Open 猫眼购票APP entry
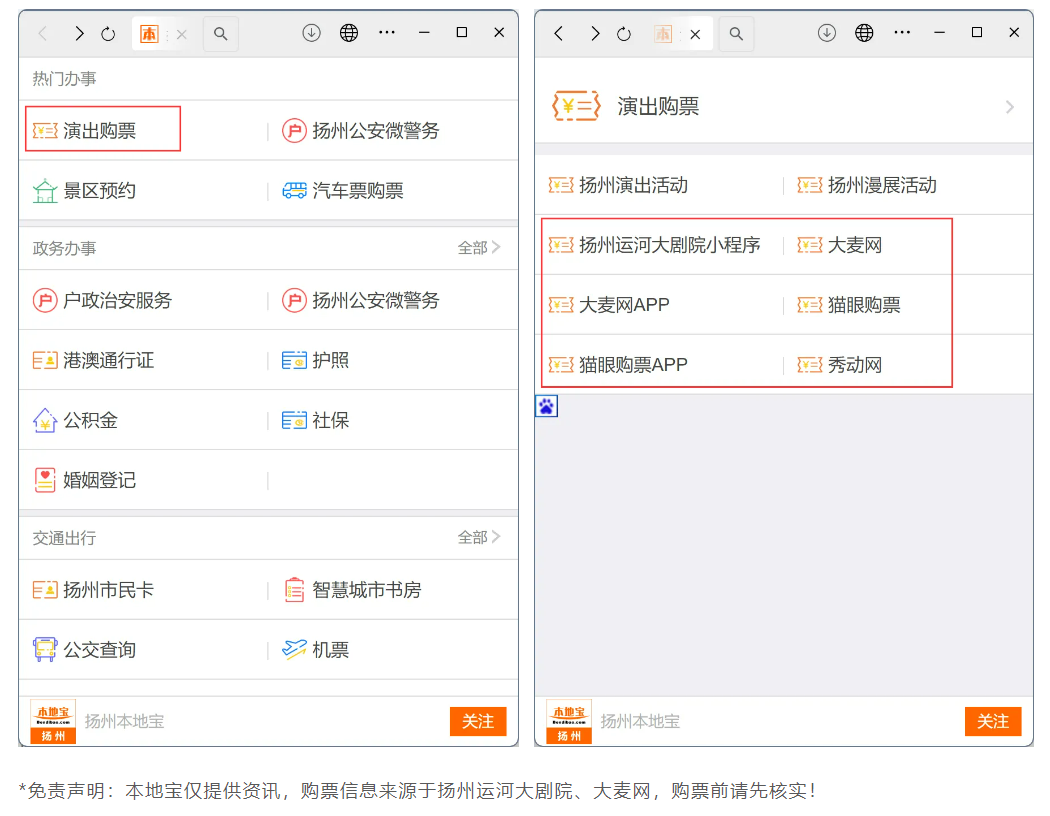Viewport: 1050px width, 816px height. click(618, 365)
